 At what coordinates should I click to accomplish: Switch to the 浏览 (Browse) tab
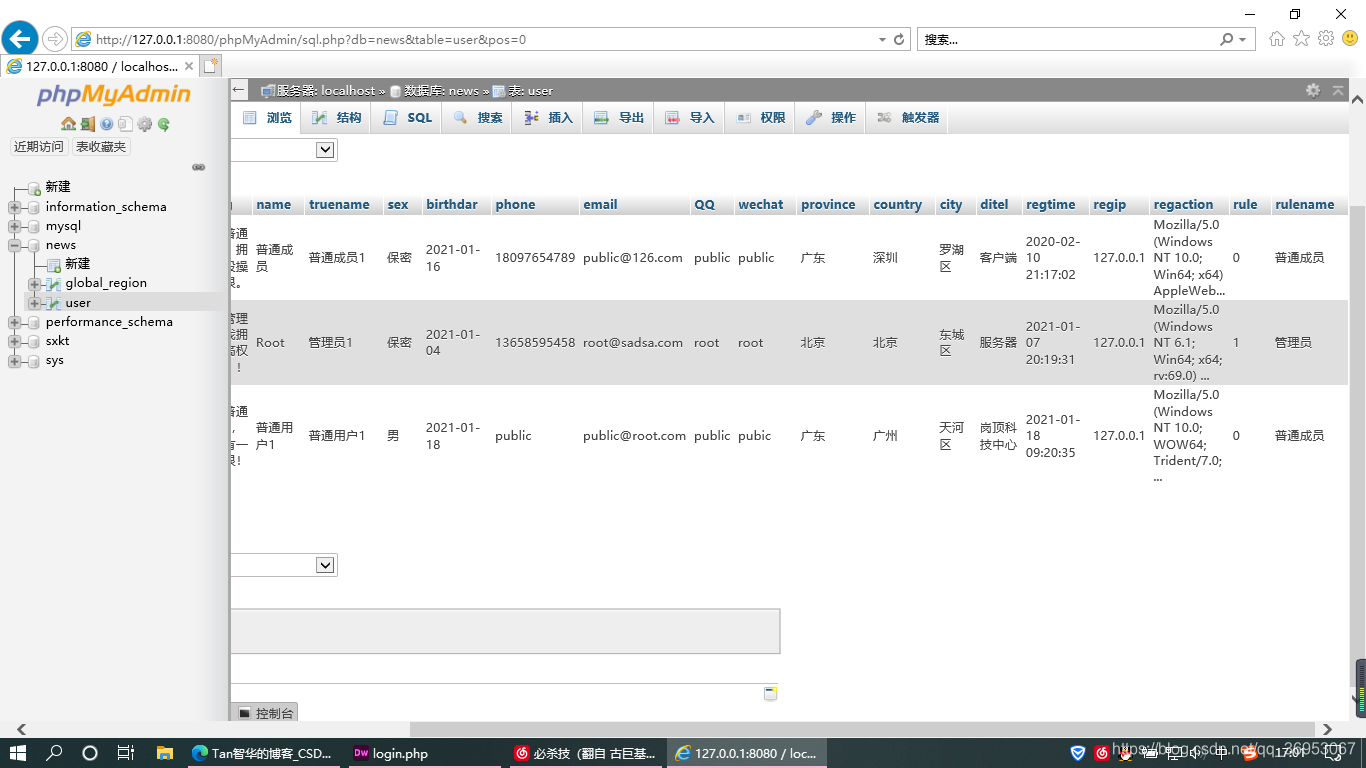click(267, 118)
